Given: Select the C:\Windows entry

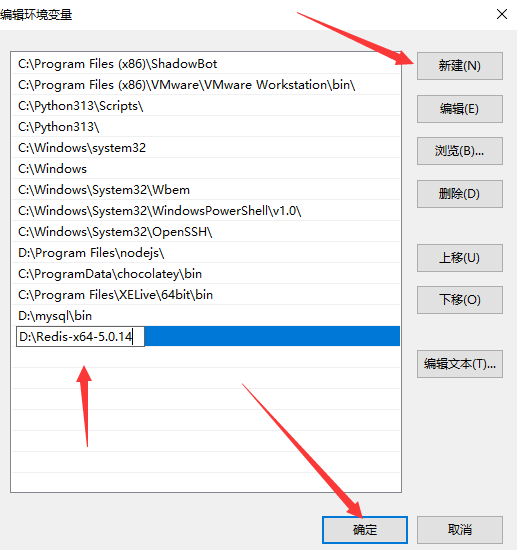Looking at the screenshot, I should pyautogui.click(x=206, y=169).
